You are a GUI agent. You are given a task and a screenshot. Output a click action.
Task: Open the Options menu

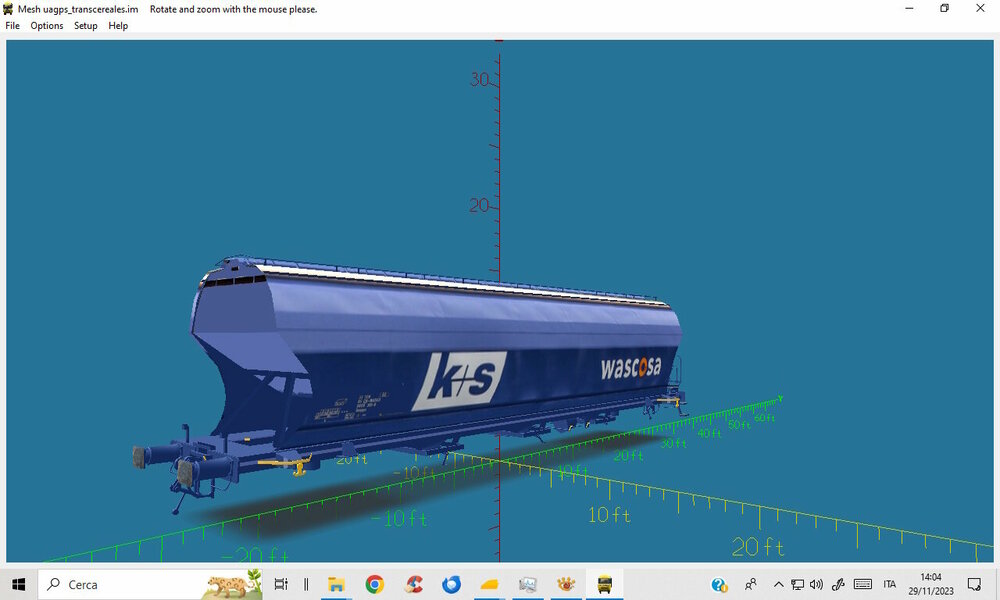tap(47, 26)
